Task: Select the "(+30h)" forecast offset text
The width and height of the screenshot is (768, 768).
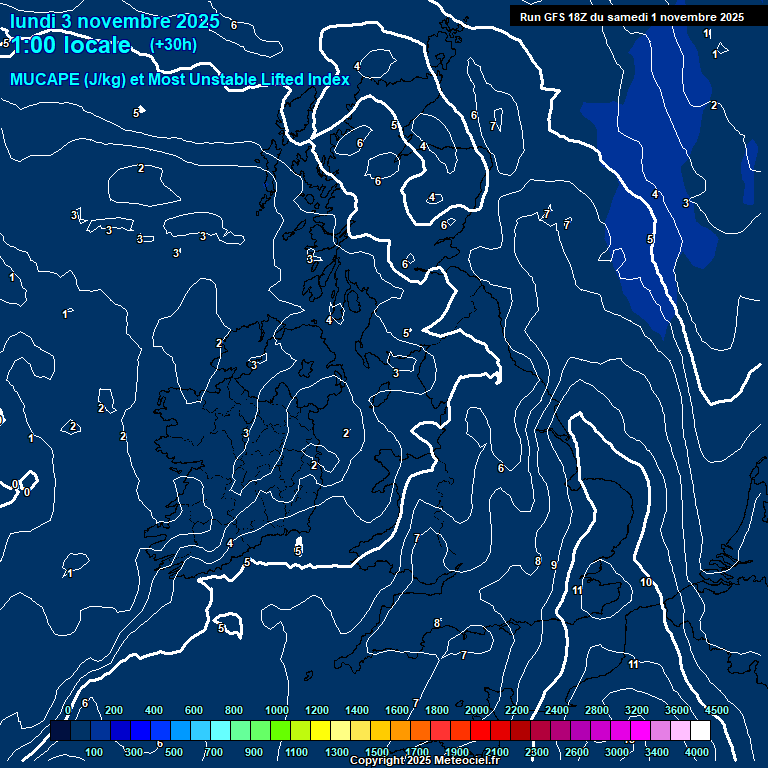Action: tap(173, 45)
